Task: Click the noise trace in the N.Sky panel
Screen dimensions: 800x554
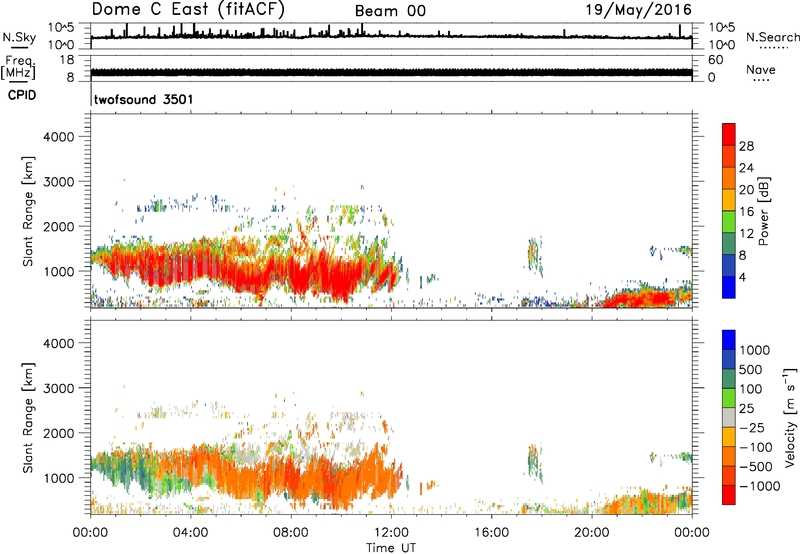Action: coord(391,36)
